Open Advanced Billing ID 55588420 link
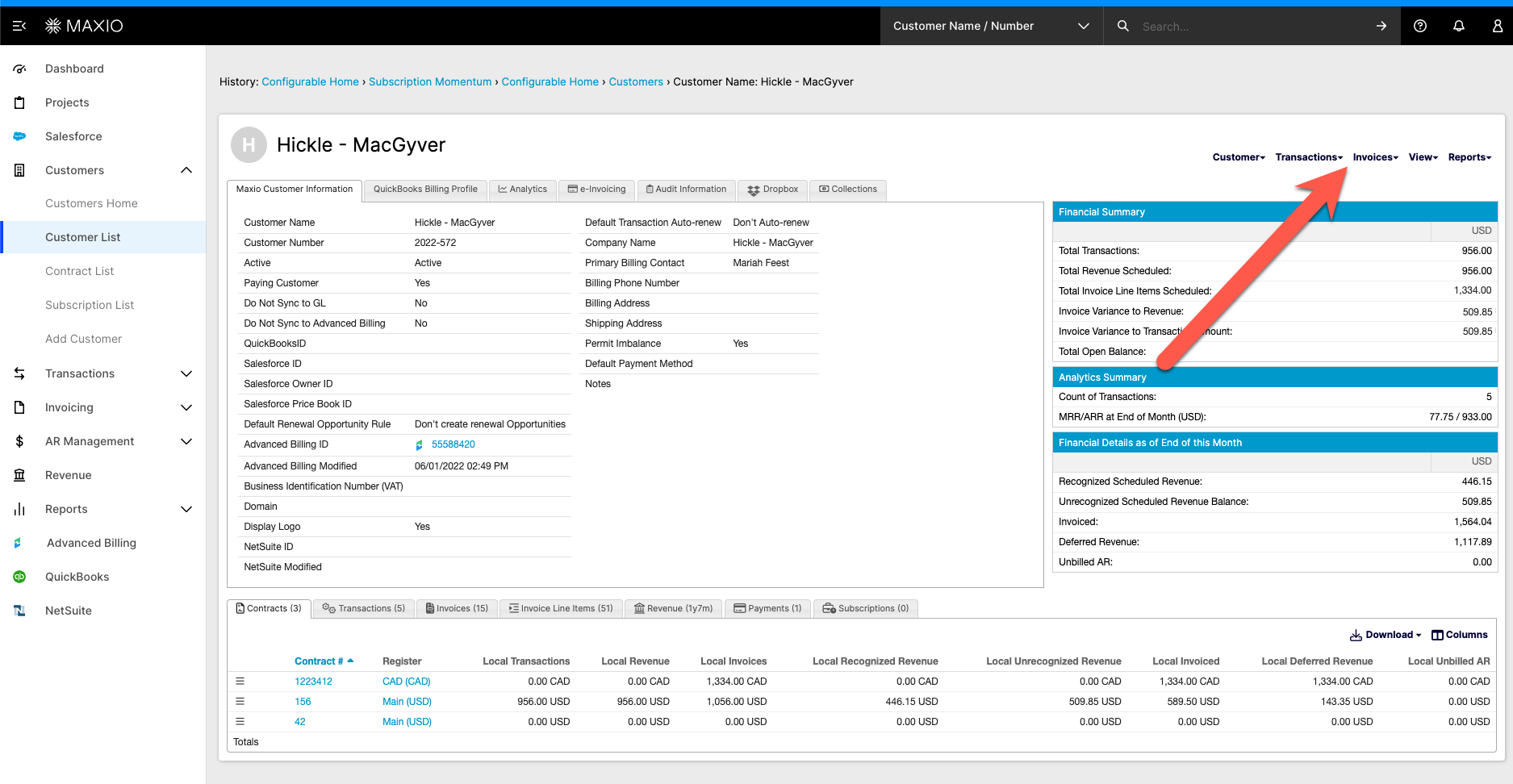 point(453,444)
